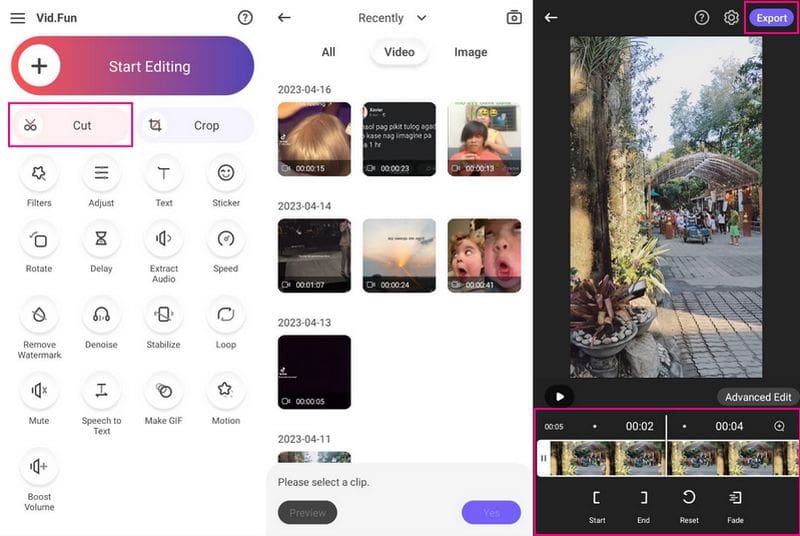
Task: Select the 00:00:13 video clip
Action: pos(484,139)
